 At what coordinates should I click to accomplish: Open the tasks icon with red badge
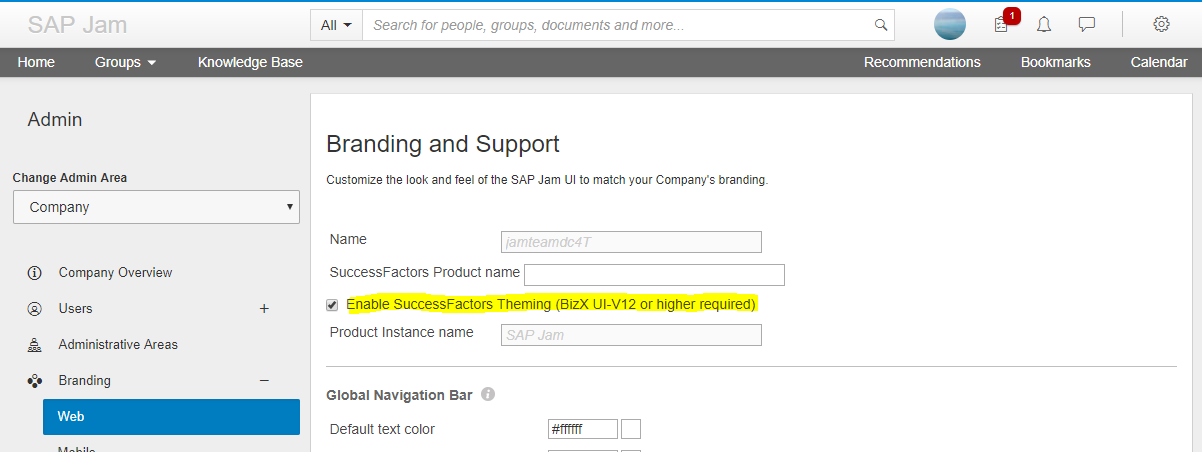1001,25
